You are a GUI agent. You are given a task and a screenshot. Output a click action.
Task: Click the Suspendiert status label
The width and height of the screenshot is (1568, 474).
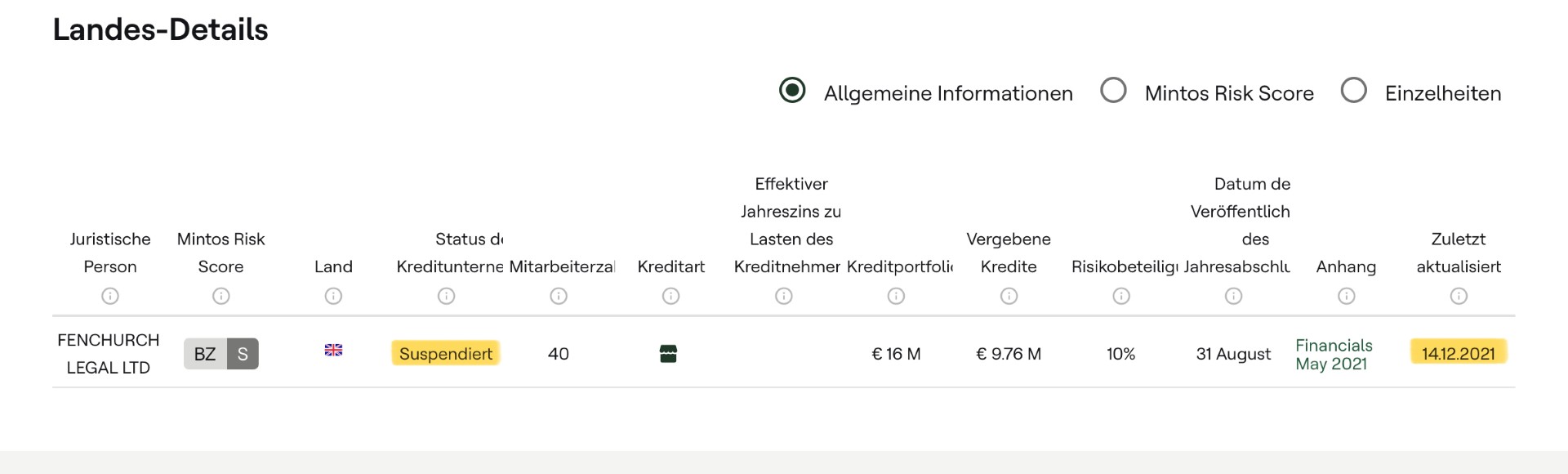coord(446,354)
